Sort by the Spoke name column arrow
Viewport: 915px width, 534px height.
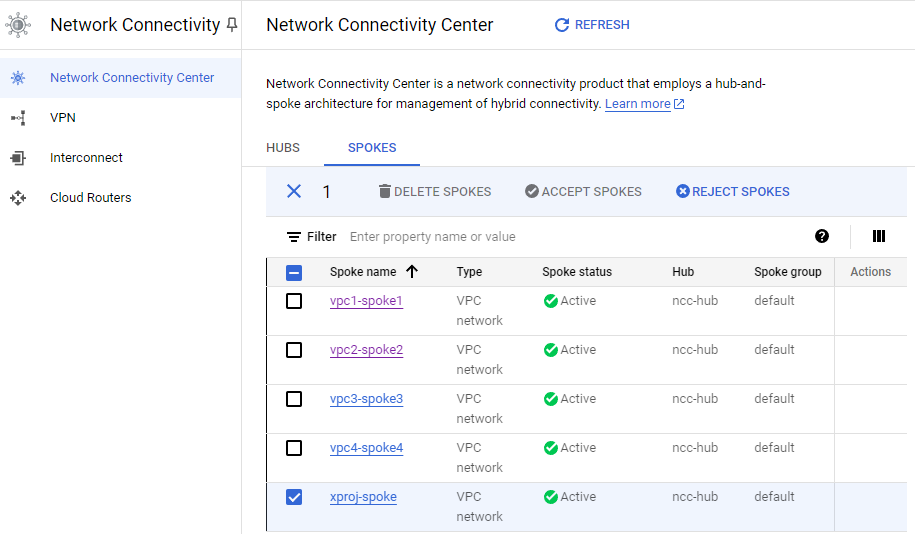point(412,272)
